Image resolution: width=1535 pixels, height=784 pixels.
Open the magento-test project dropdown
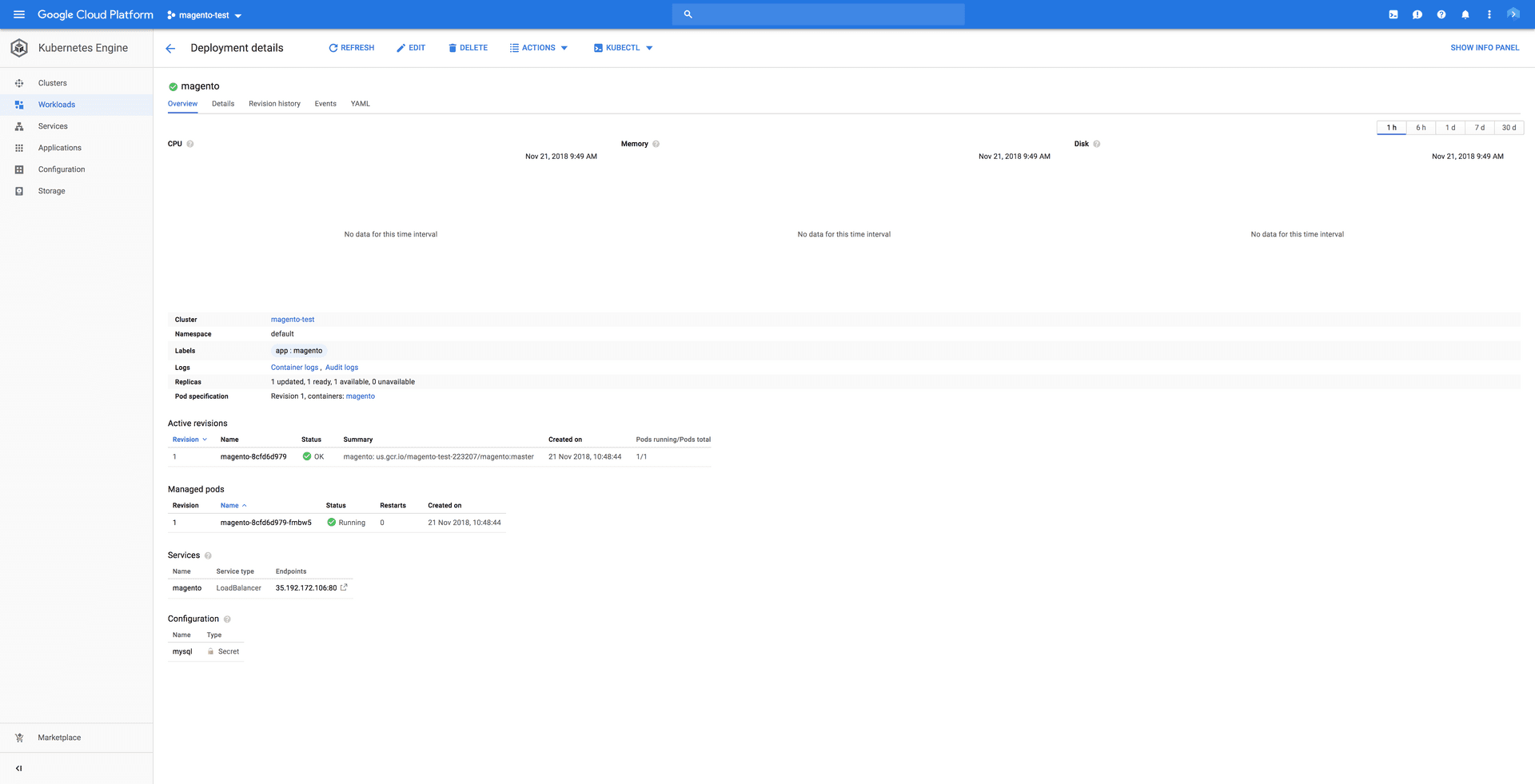tap(205, 15)
